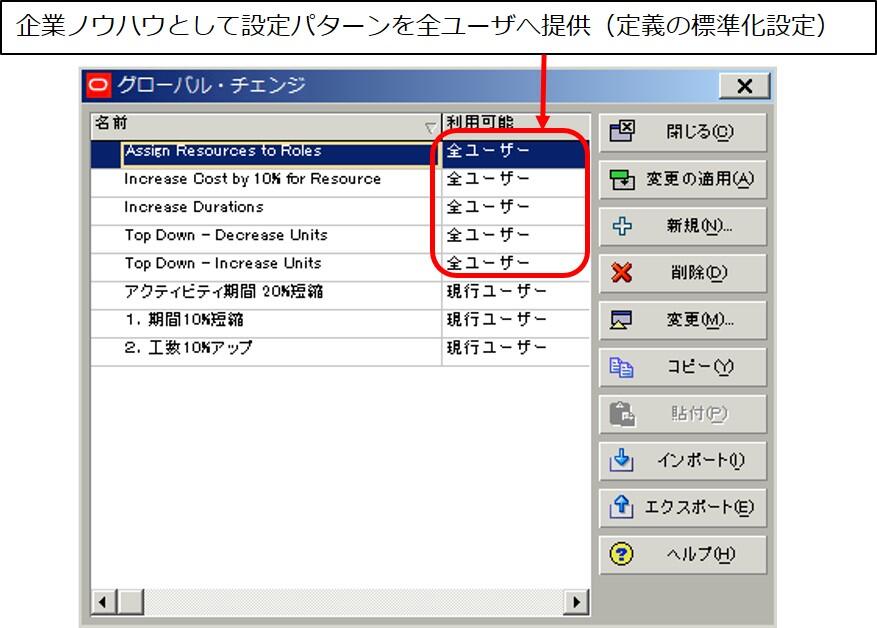The height and width of the screenshot is (628, 877).
Task: Click 全ユーザー cell for Increase Durations
Action: click(516, 211)
